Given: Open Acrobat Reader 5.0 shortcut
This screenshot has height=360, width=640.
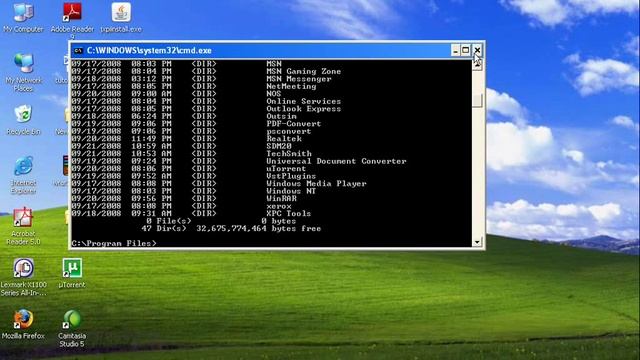Looking at the screenshot, I should (23, 226).
